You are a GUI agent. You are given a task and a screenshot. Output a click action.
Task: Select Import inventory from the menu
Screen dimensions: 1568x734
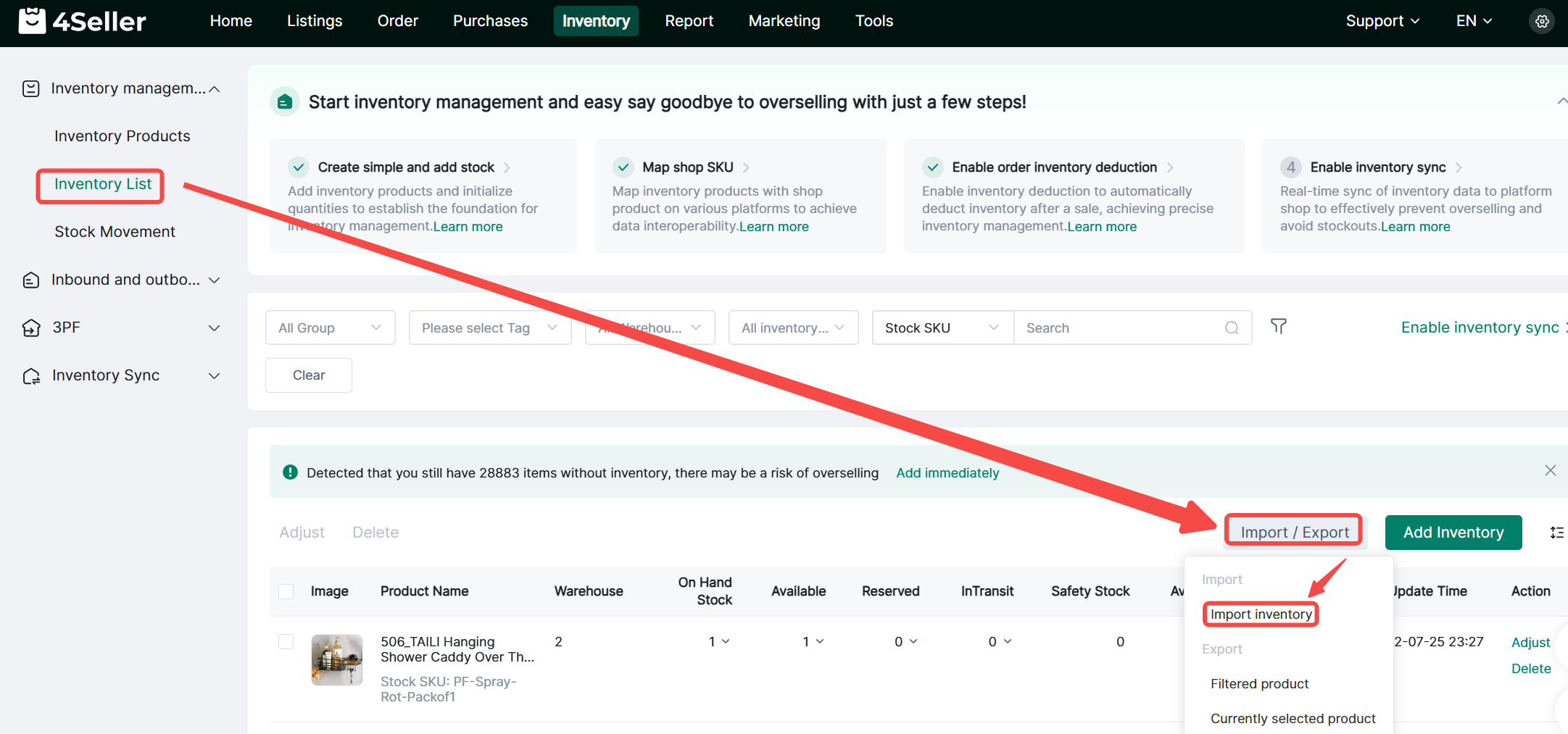1261,614
